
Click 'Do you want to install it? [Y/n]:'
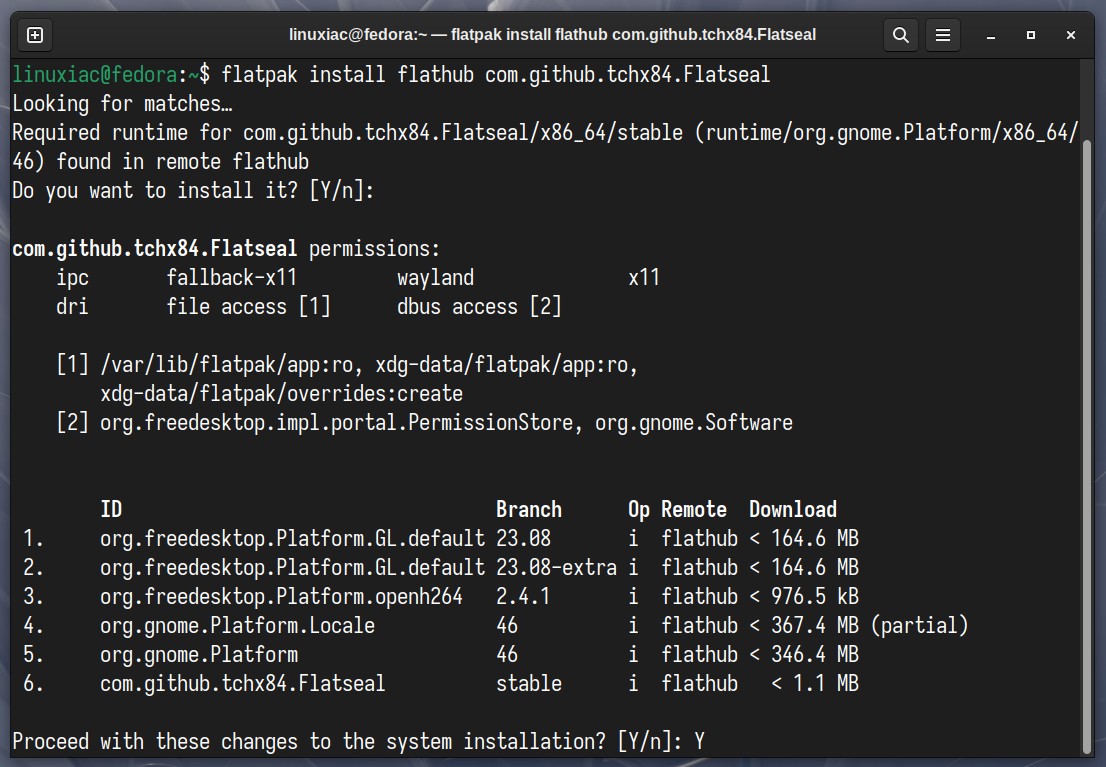pyautogui.click(x=193, y=191)
